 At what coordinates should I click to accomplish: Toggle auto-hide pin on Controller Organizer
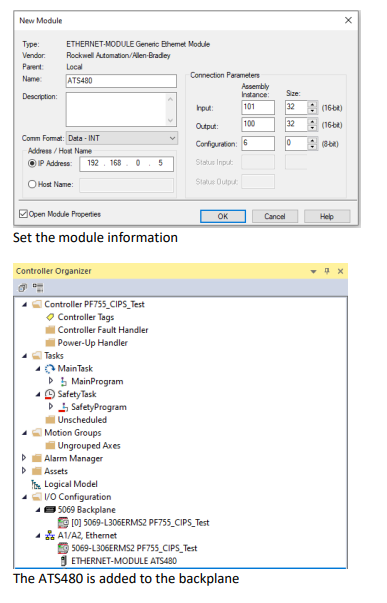tap(327, 271)
